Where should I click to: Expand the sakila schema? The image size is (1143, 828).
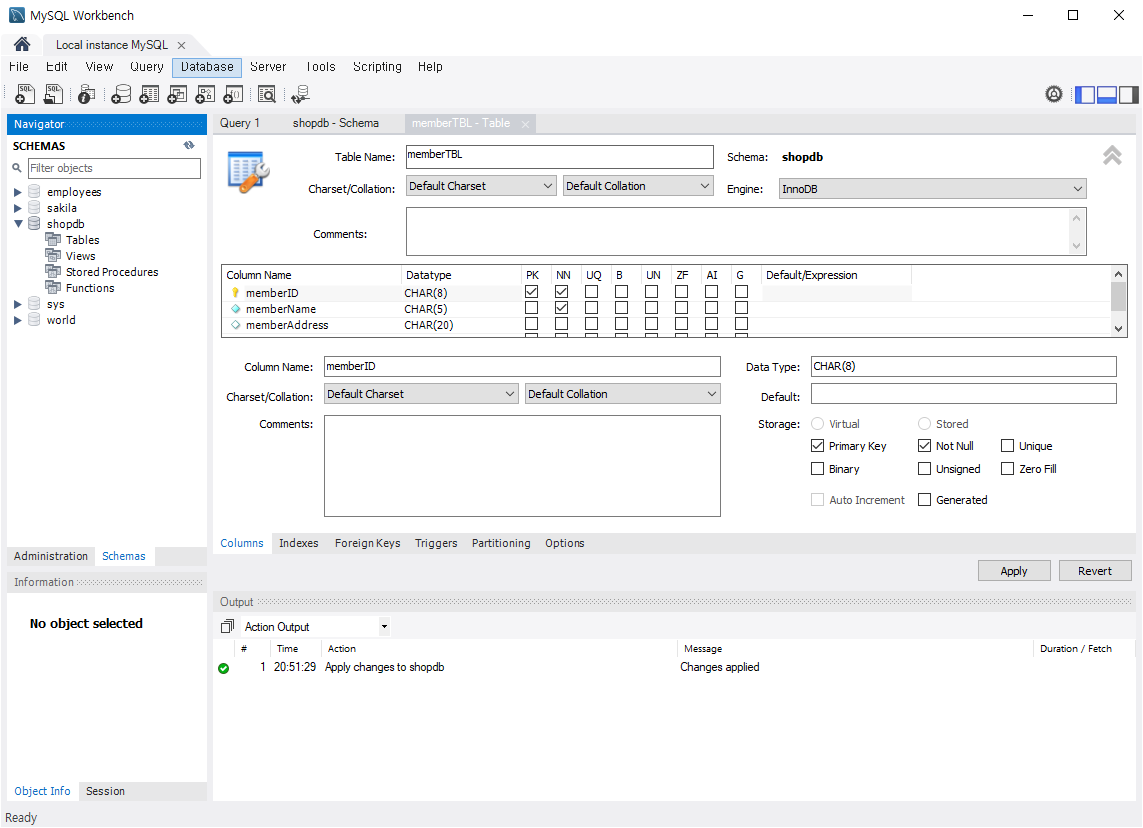coord(17,208)
